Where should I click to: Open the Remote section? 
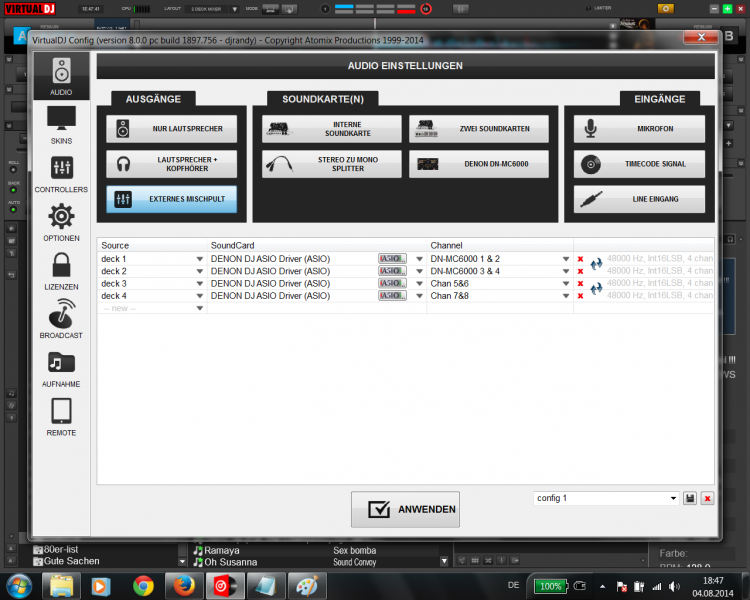pos(61,417)
